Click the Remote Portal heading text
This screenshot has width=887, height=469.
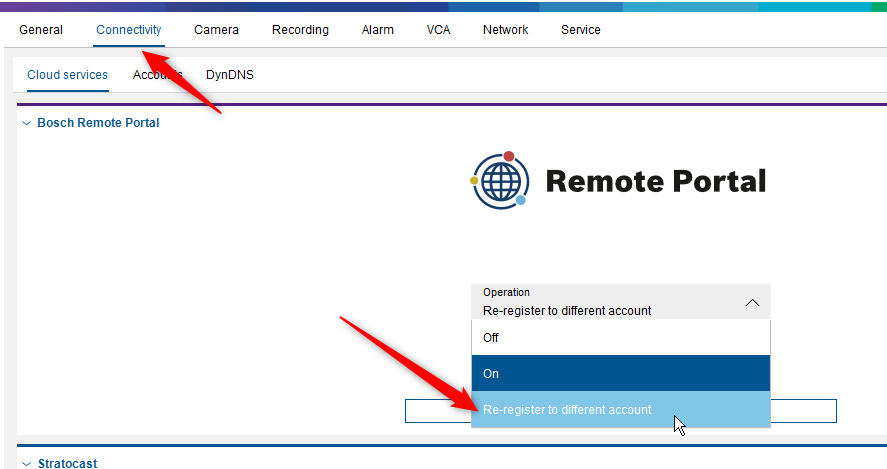[x=656, y=182]
